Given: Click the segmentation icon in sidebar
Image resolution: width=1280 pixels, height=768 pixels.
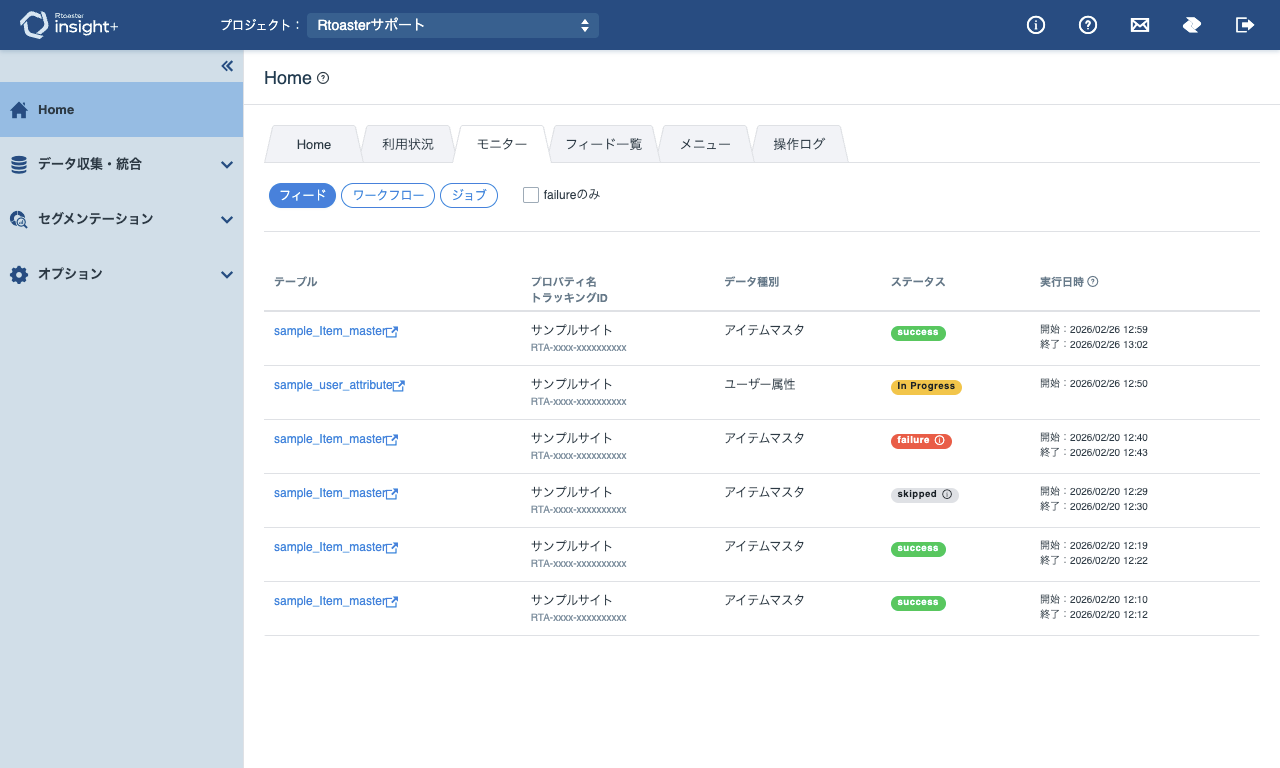Looking at the screenshot, I should pyautogui.click(x=19, y=219).
